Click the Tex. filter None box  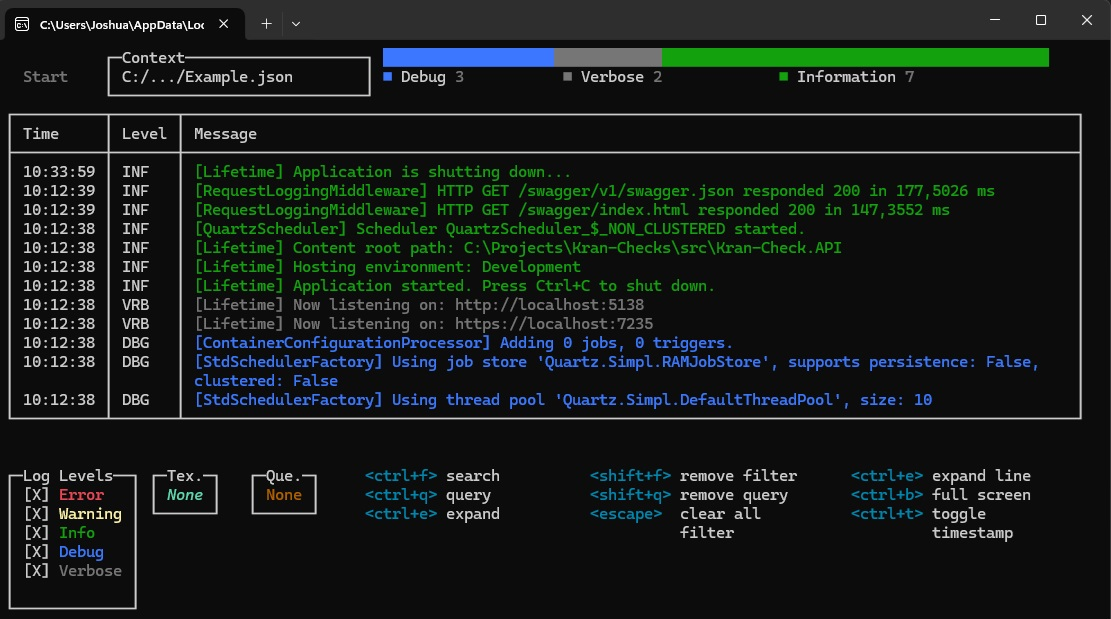click(185, 494)
